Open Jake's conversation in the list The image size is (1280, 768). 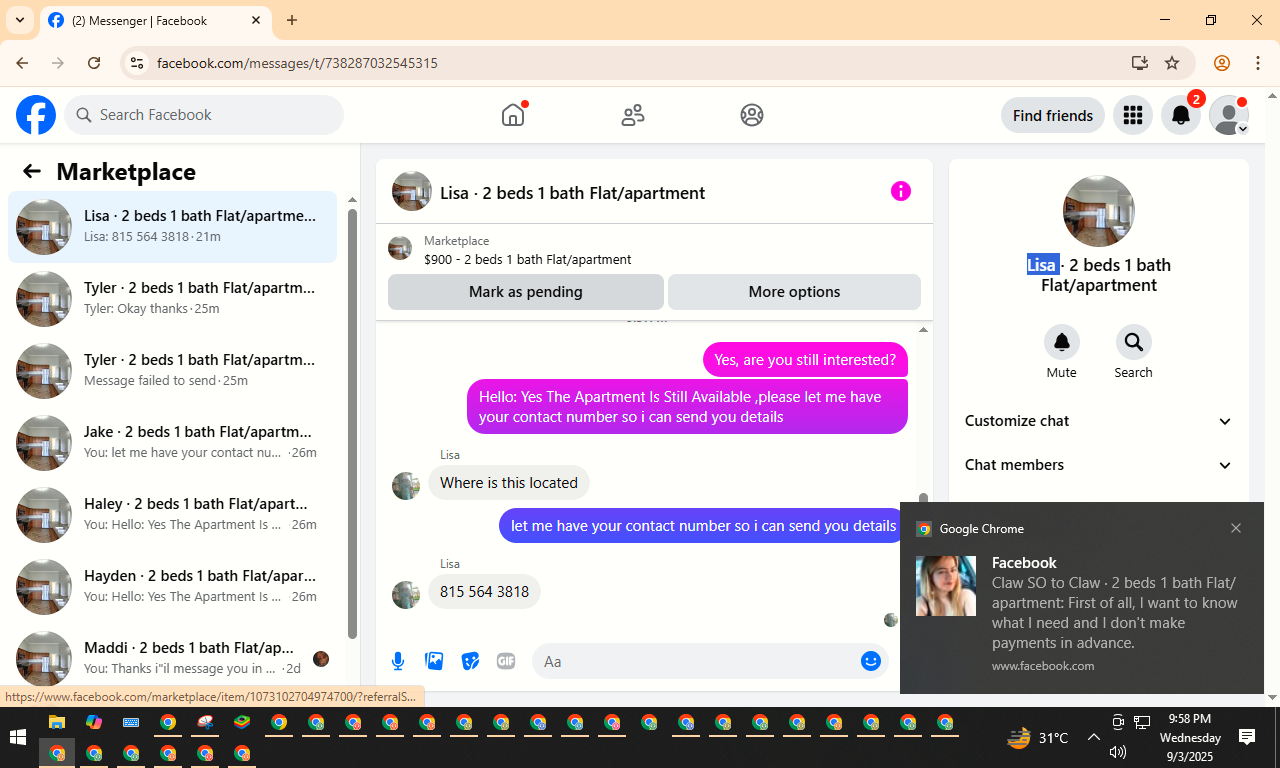(173, 443)
